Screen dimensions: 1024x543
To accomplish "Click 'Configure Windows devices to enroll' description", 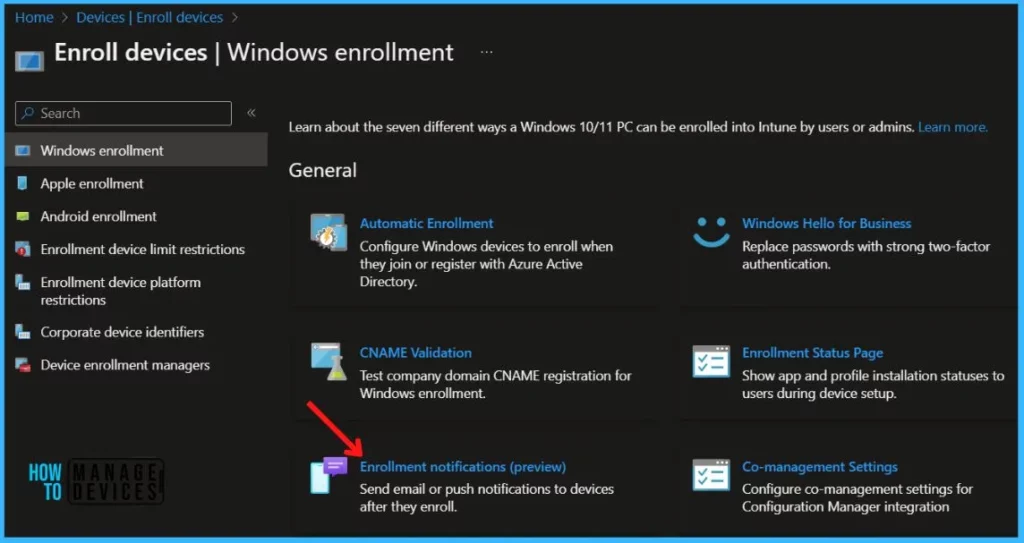I will point(487,264).
